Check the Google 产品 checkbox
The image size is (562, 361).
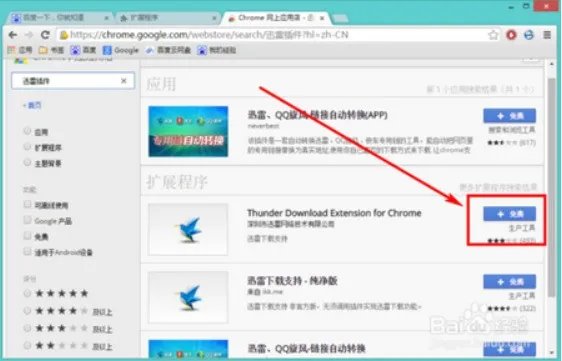click(x=27, y=220)
